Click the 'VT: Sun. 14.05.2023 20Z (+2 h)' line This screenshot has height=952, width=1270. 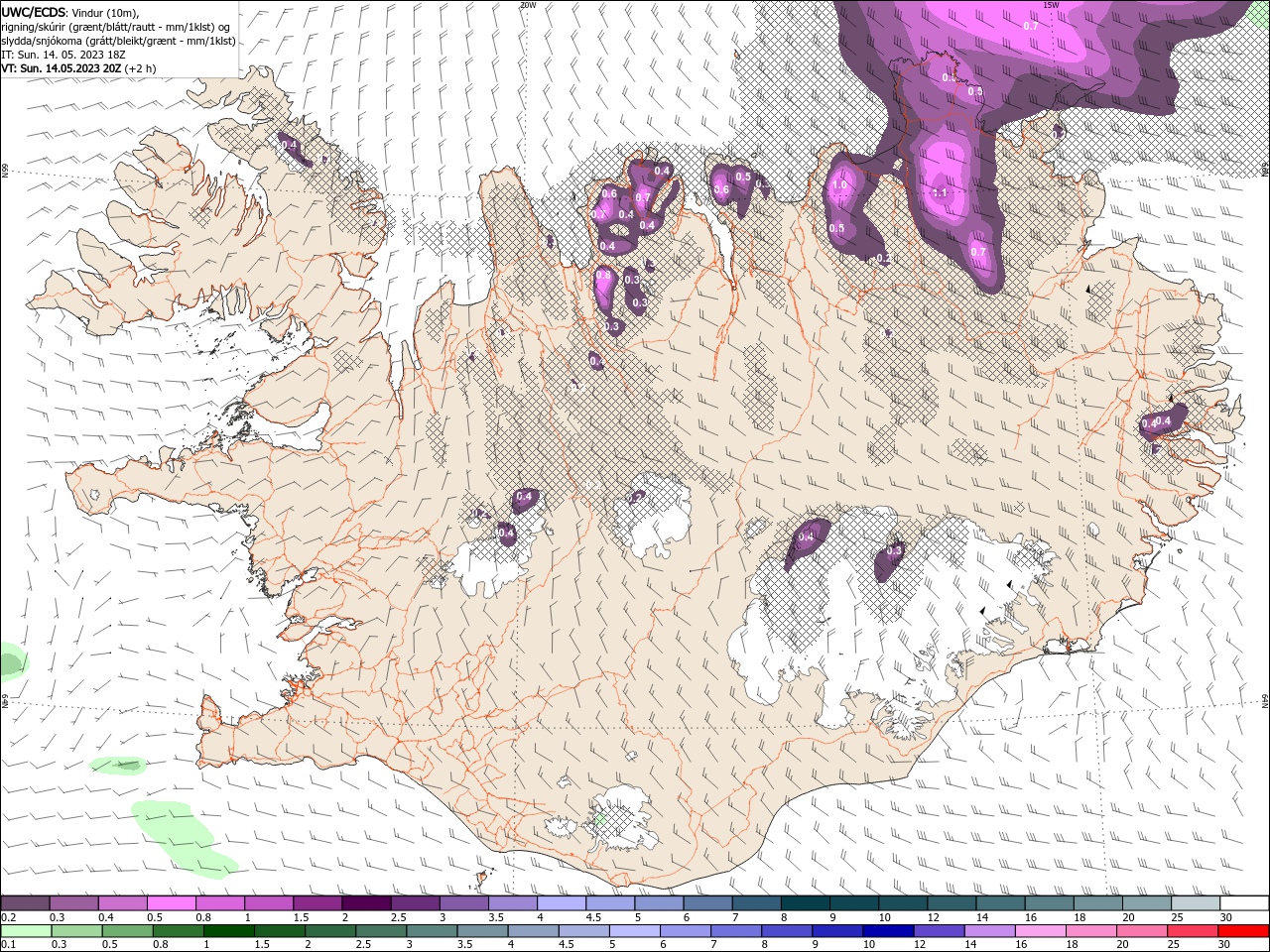[78, 68]
